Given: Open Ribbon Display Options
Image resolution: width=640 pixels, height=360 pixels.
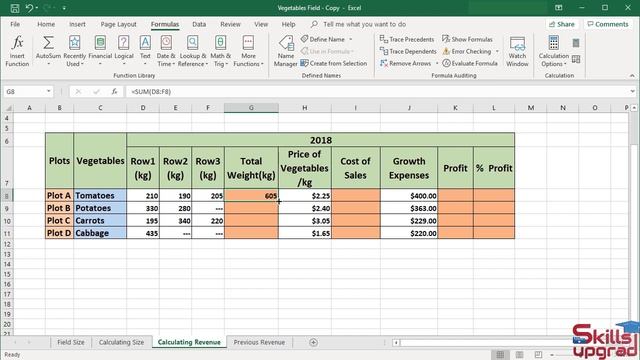Looking at the screenshot, I should 558,8.
